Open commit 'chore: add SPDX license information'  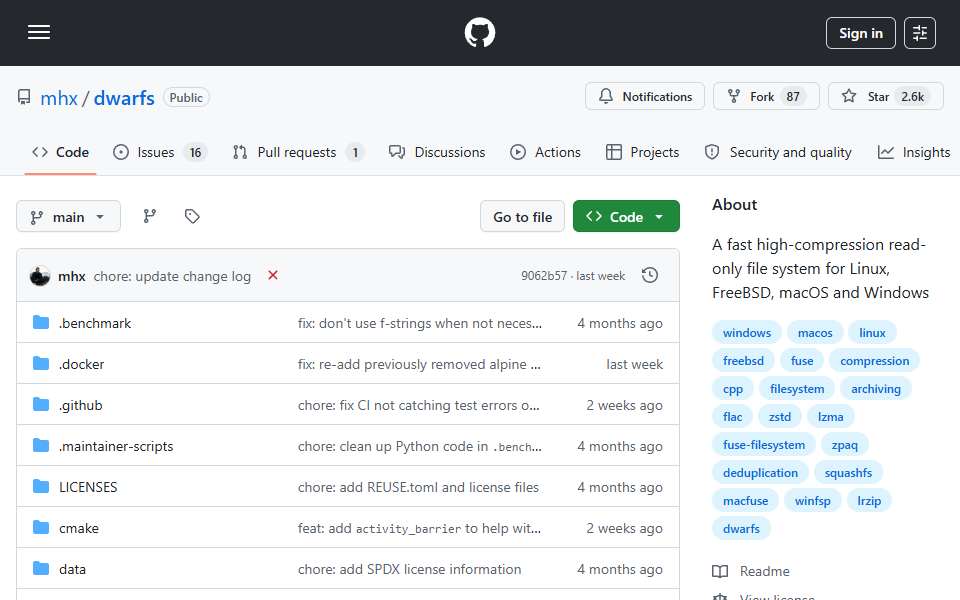point(410,569)
